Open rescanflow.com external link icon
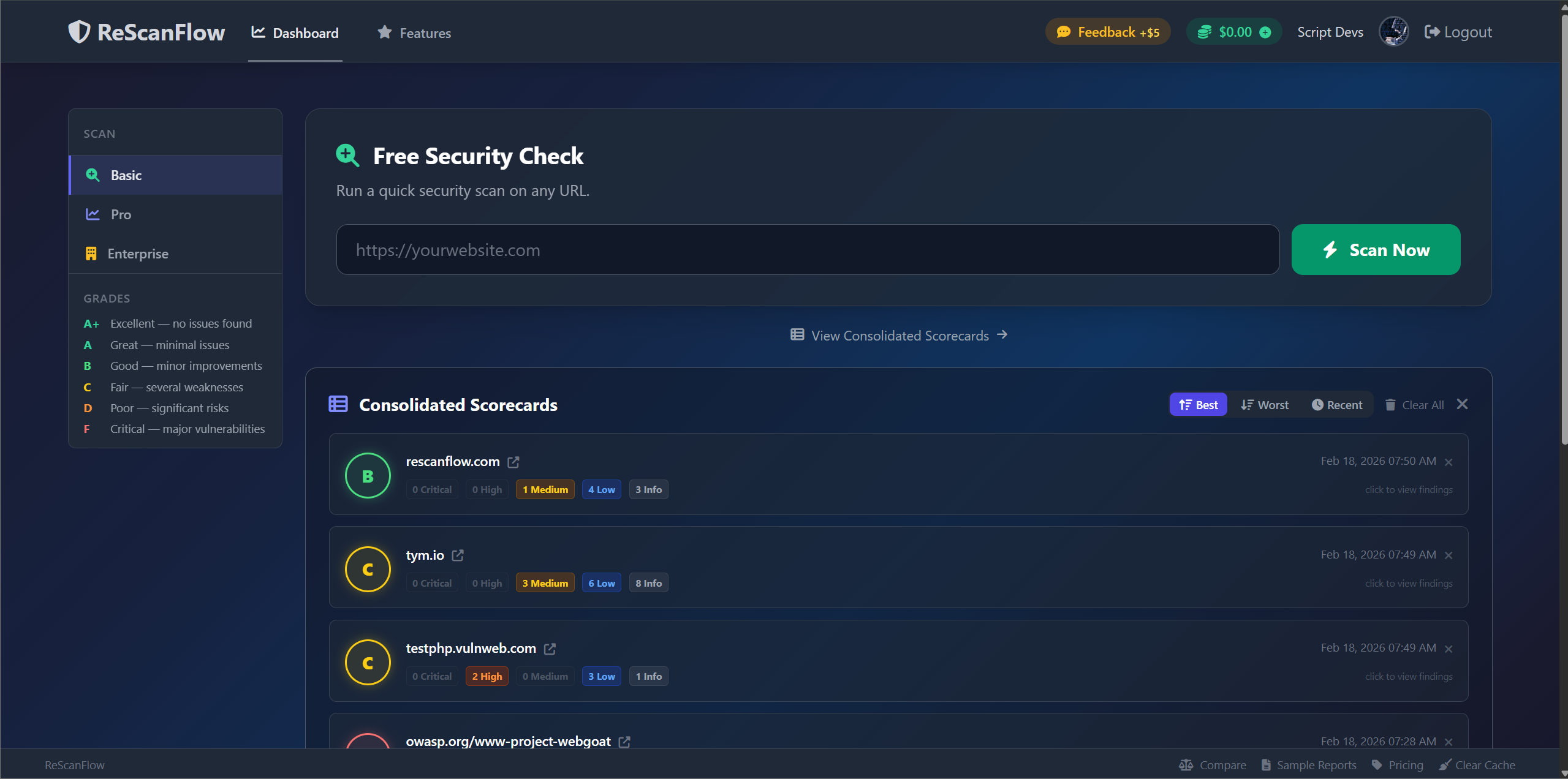The image size is (1568, 779). point(513,462)
